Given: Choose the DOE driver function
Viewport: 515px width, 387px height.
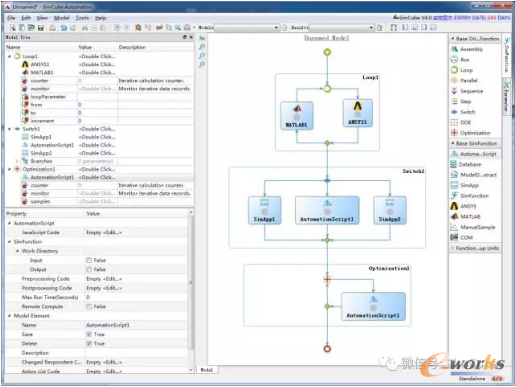Looking at the screenshot, I should (x=465, y=122).
